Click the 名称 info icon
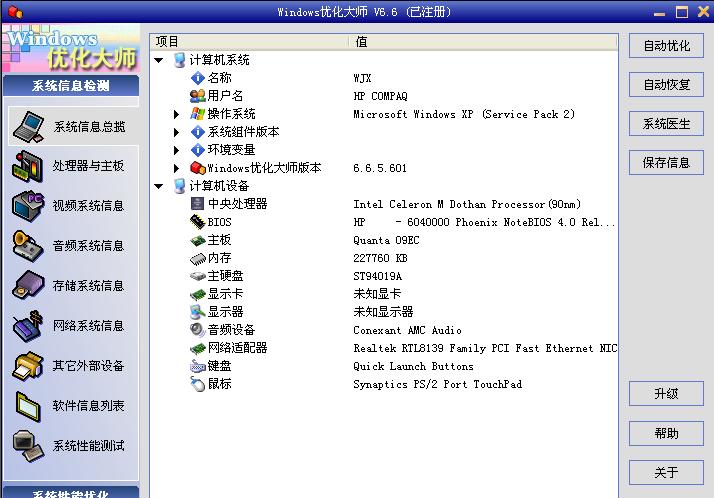This screenshot has width=714, height=498. tap(198, 78)
